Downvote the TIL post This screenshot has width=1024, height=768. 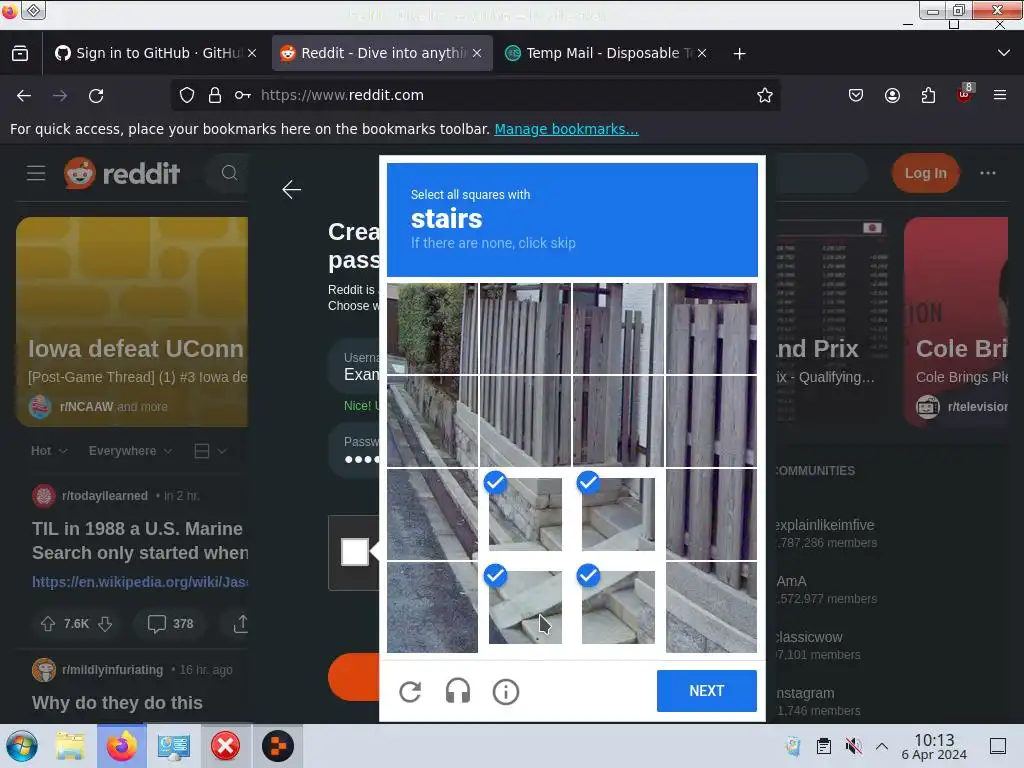(105, 624)
